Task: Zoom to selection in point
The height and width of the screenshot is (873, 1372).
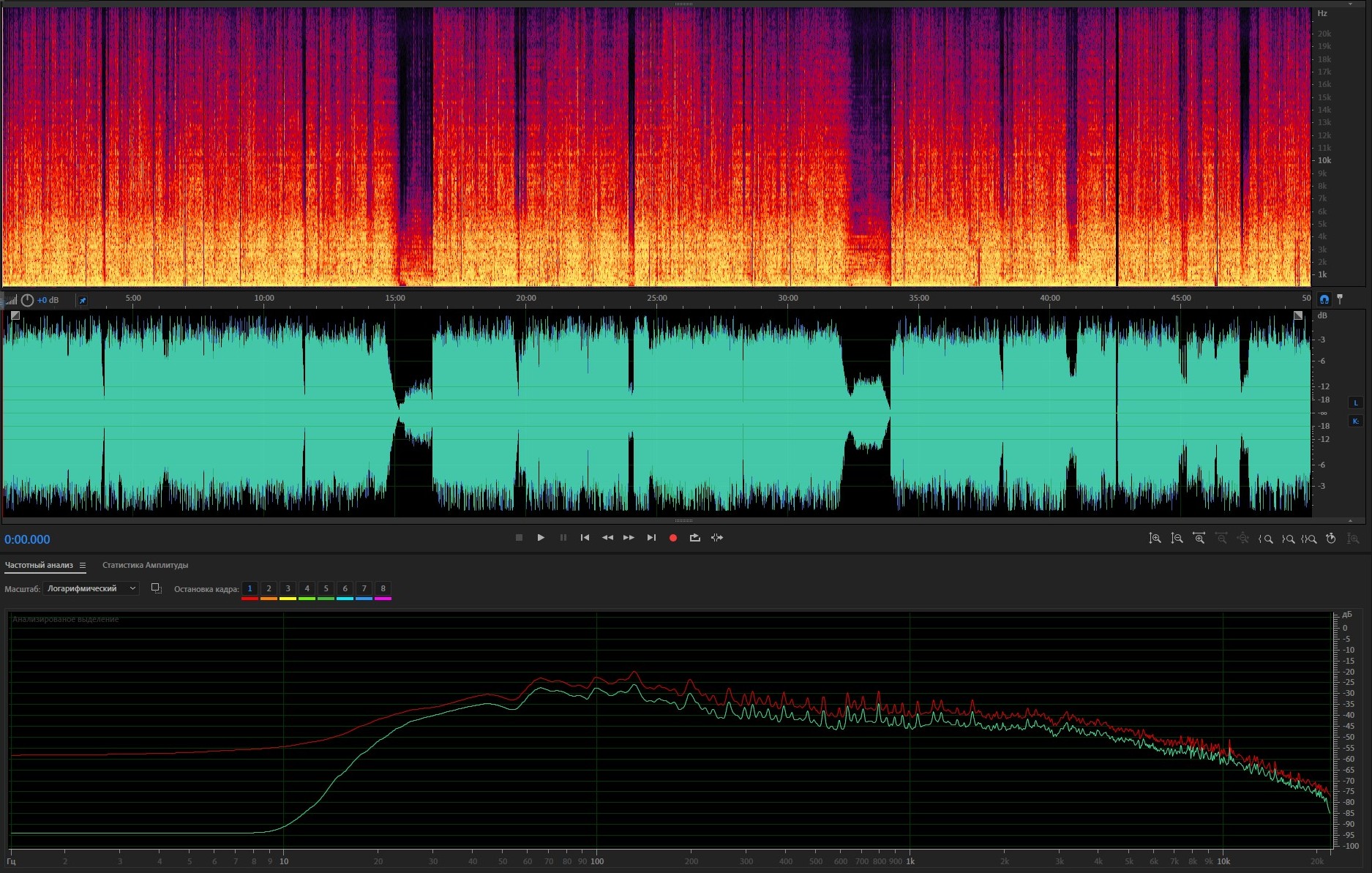Action: [1265, 539]
